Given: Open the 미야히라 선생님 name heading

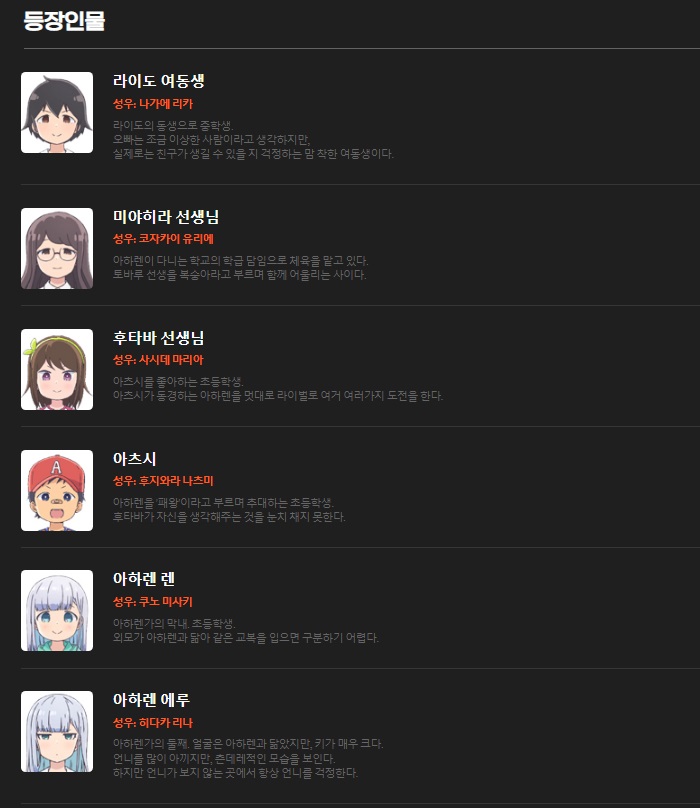Looking at the screenshot, I should pyautogui.click(x=166, y=217).
